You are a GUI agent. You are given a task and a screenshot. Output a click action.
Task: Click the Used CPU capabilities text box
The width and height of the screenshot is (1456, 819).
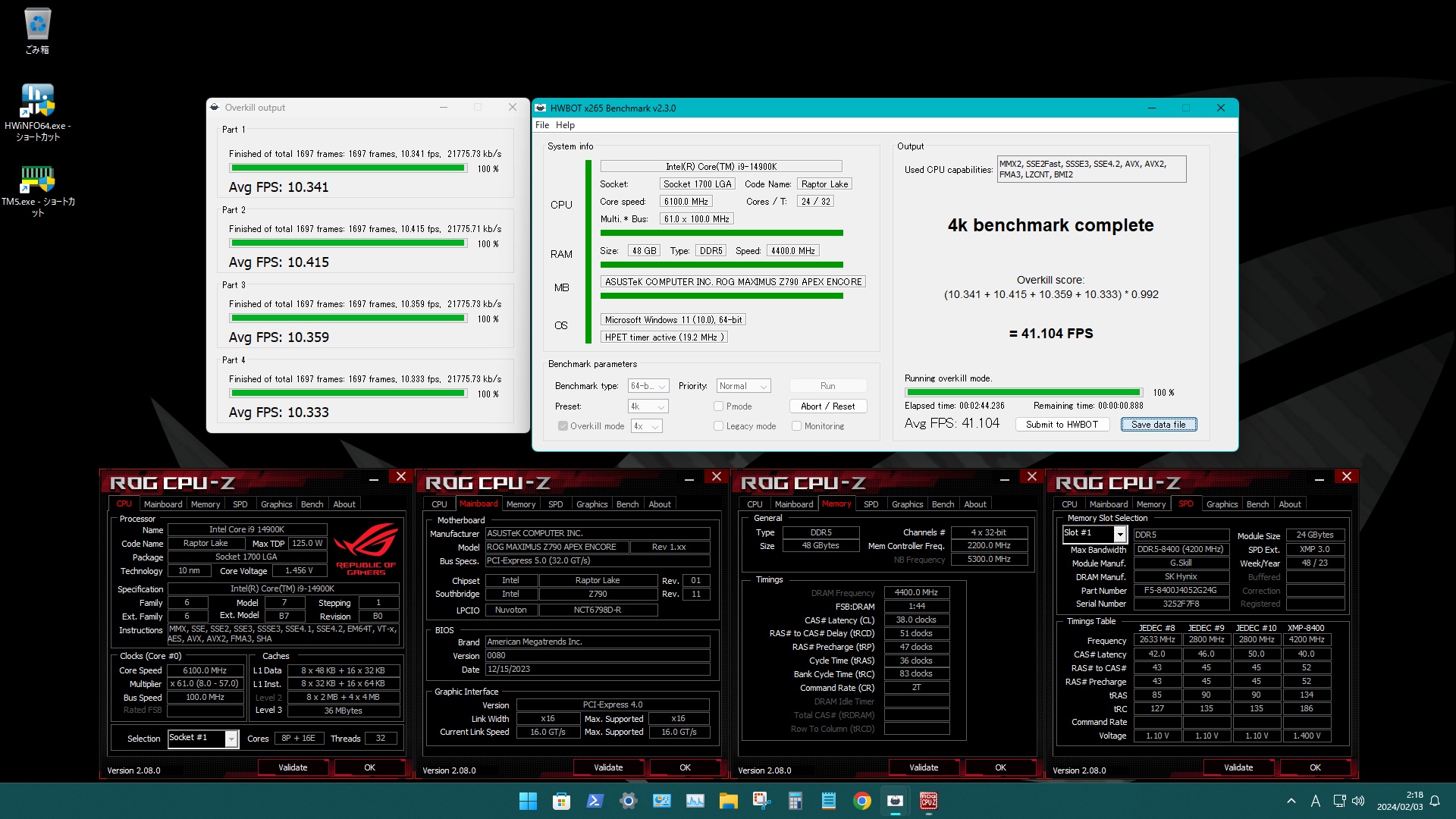(x=1091, y=169)
